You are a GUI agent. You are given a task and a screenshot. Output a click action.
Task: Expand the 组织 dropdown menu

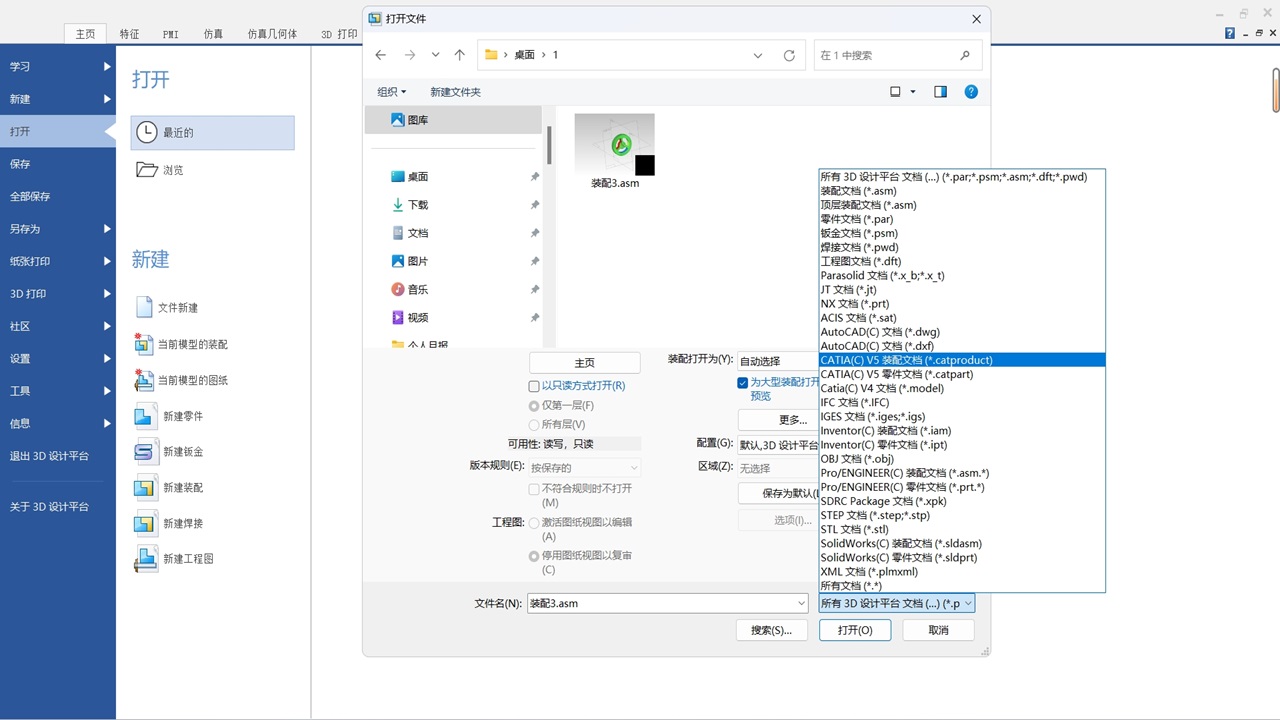click(x=391, y=92)
